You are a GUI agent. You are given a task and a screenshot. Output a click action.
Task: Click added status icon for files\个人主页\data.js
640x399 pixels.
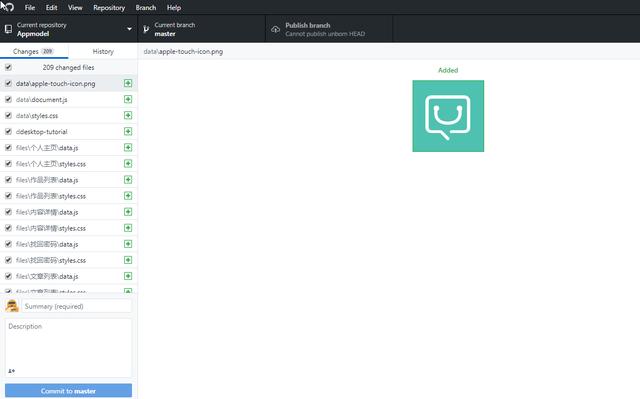pos(128,147)
